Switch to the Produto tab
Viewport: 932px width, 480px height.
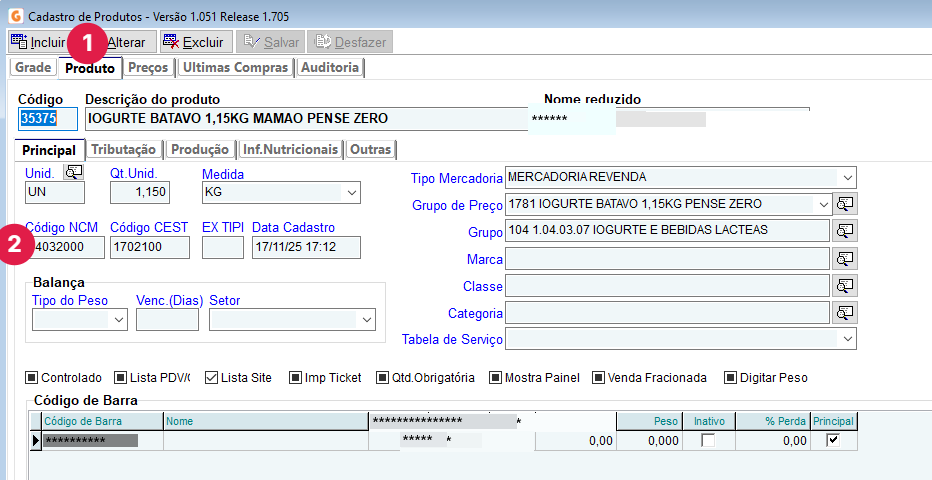tap(90, 68)
